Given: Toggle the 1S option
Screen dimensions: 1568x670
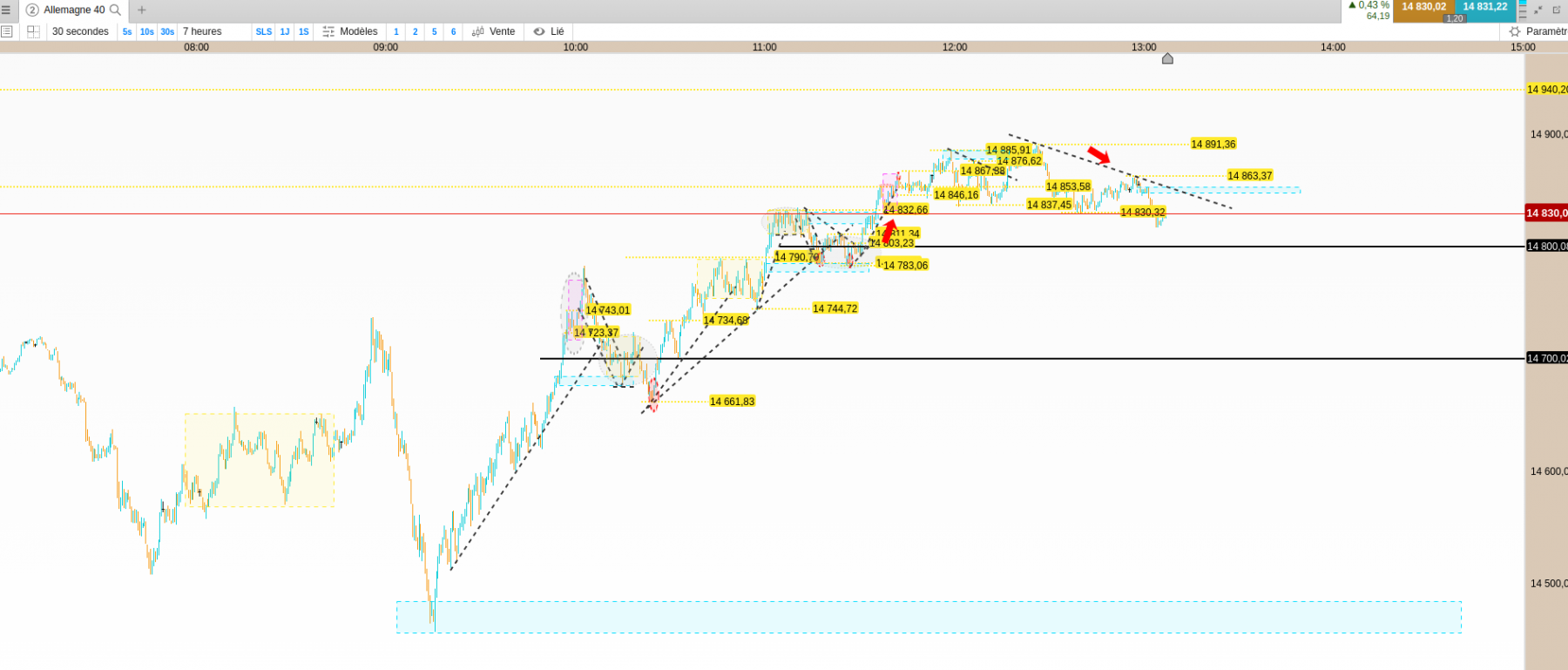Looking at the screenshot, I should 304,31.
